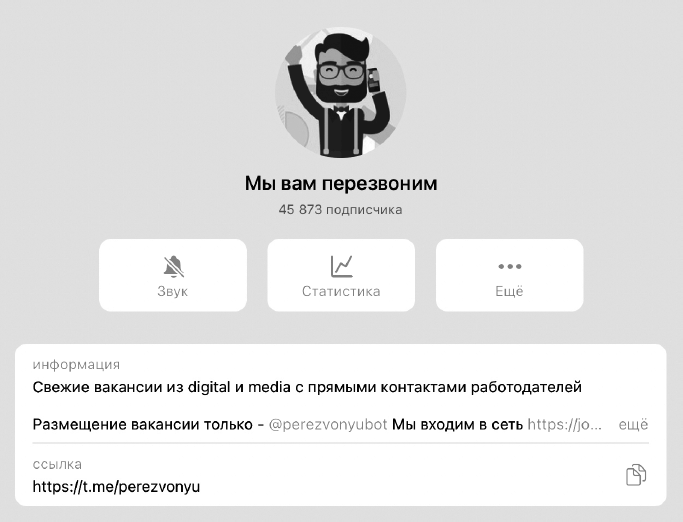Click the Мы входим в сеть text
The width and height of the screenshot is (683, 522).
[457, 424]
